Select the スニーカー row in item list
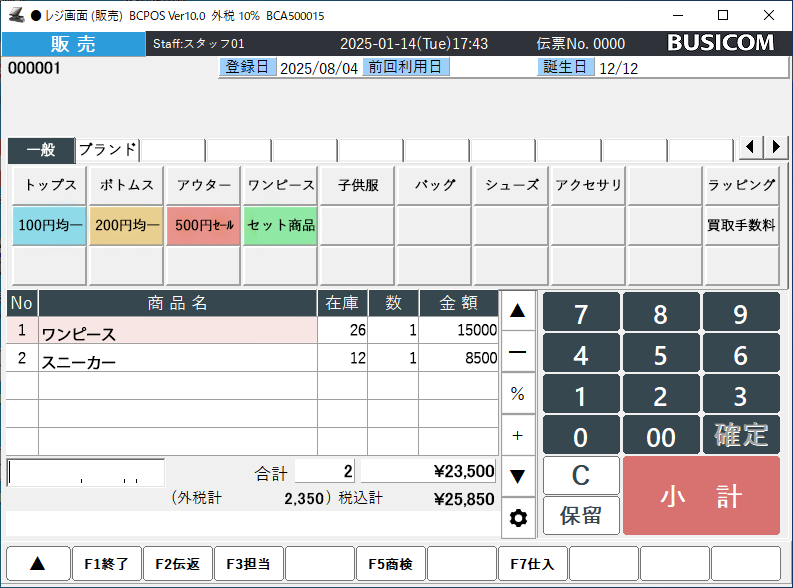The height and width of the screenshot is (588, 793). click(178, 360)
